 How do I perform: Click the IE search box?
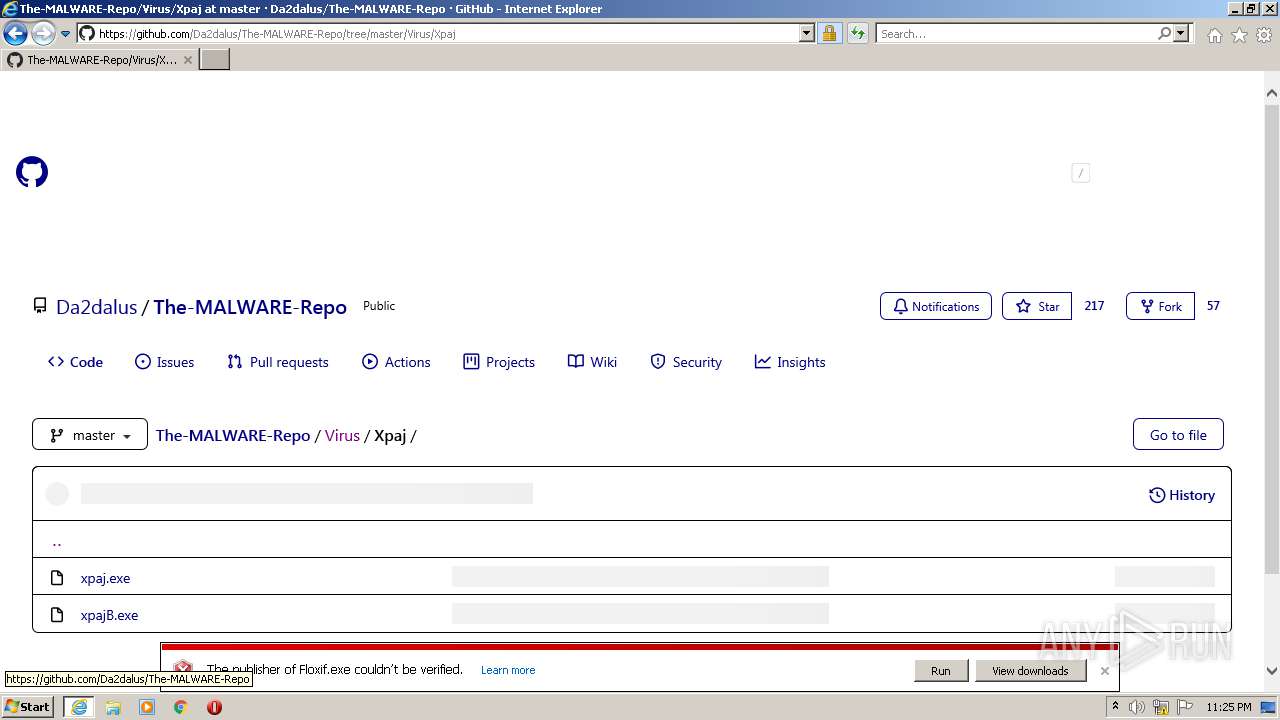pyautogui.click(x=1015, y=34)
